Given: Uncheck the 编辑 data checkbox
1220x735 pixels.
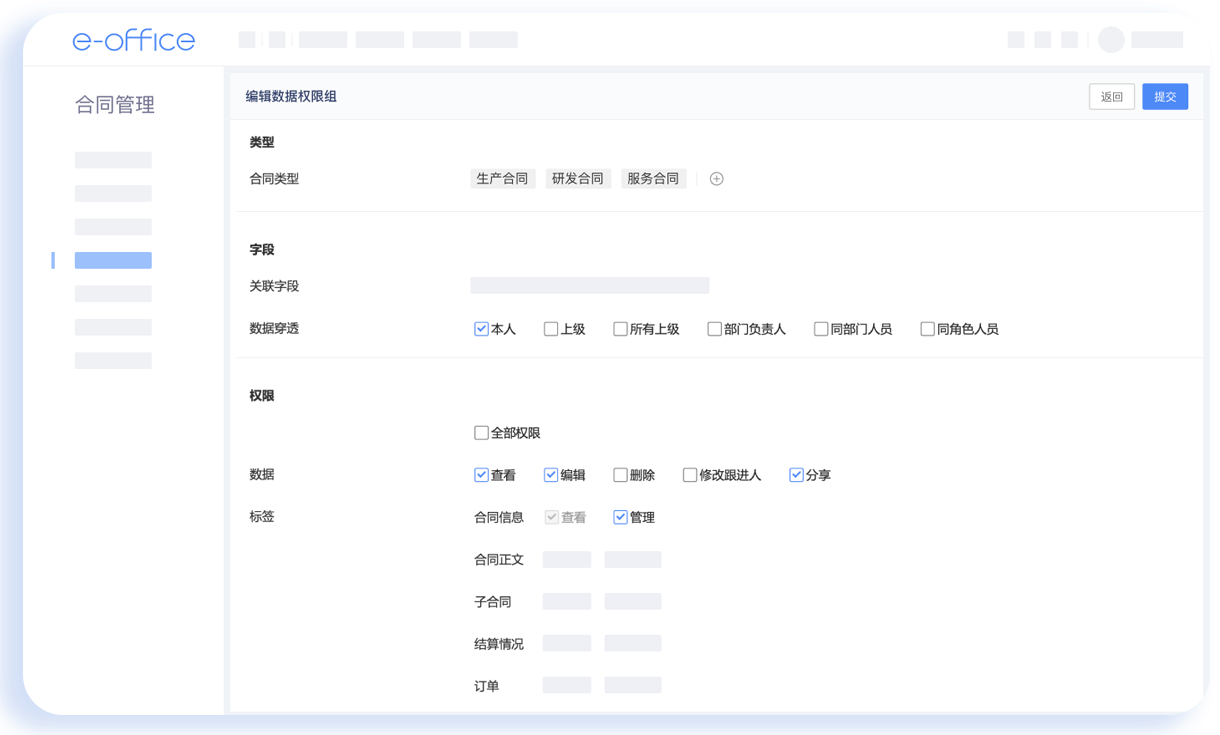Looking at the screenshot, I should [551, 475].
